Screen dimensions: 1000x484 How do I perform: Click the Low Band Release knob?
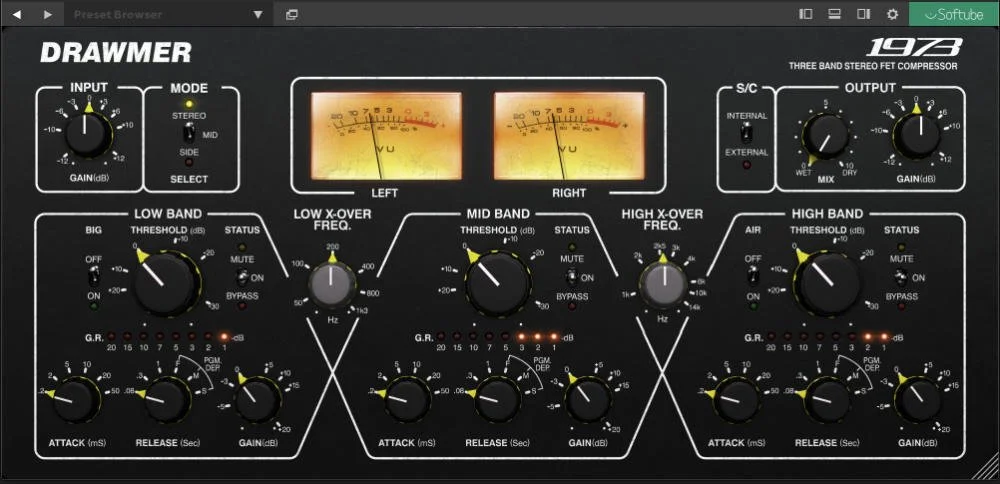166,400
